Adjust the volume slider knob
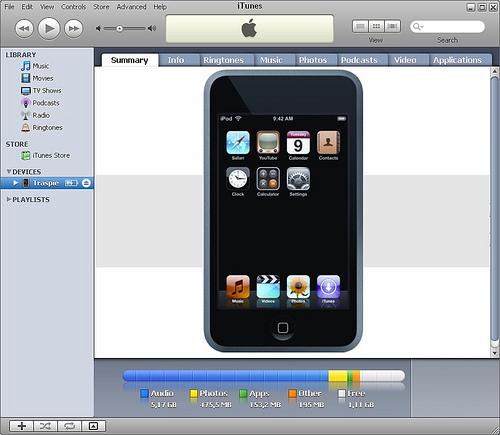The image size is (500, 435). coord(119,29)
